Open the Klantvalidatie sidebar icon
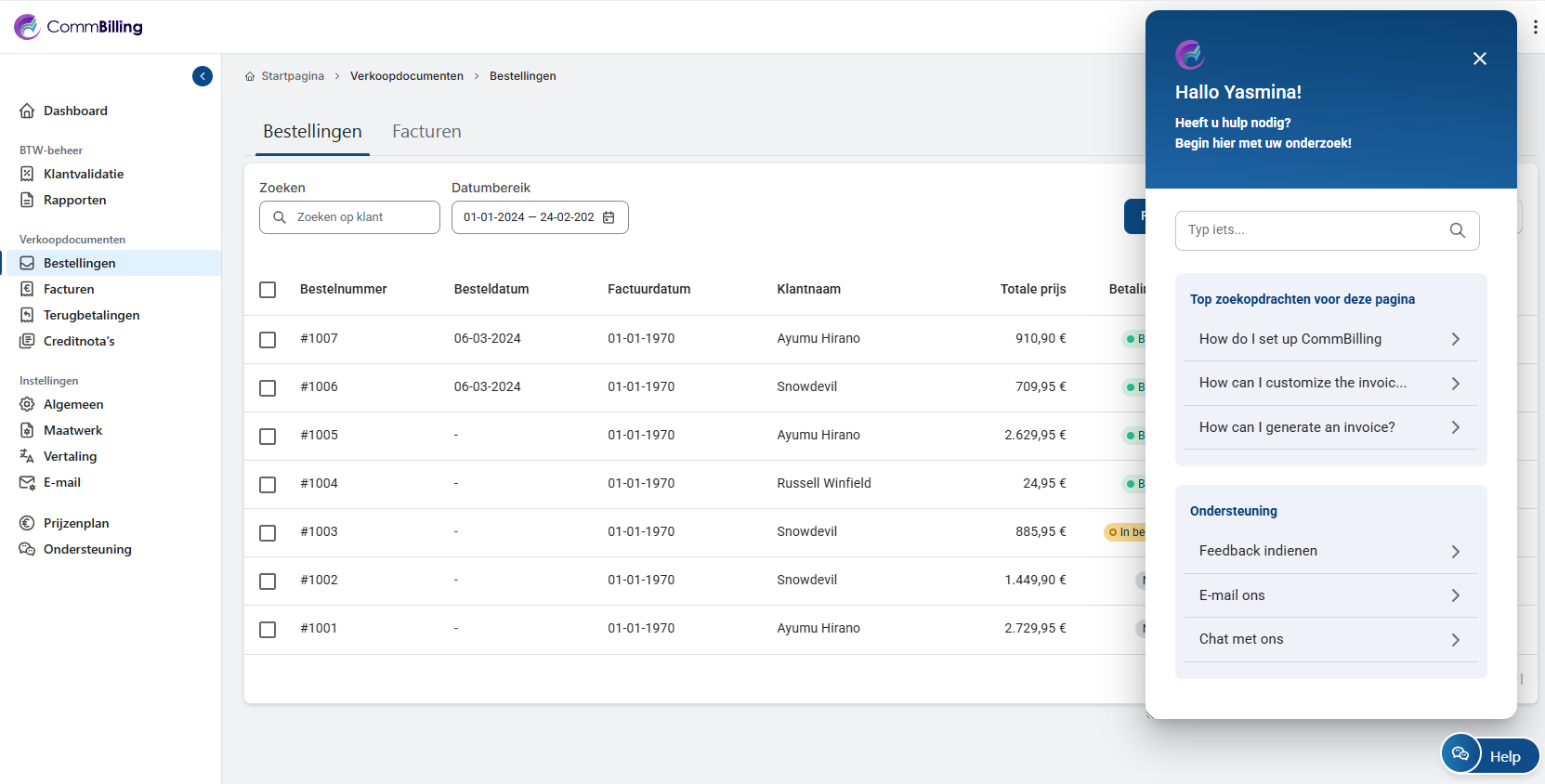The width and height of the screenshot is (1545, 784). pos(28,174)
